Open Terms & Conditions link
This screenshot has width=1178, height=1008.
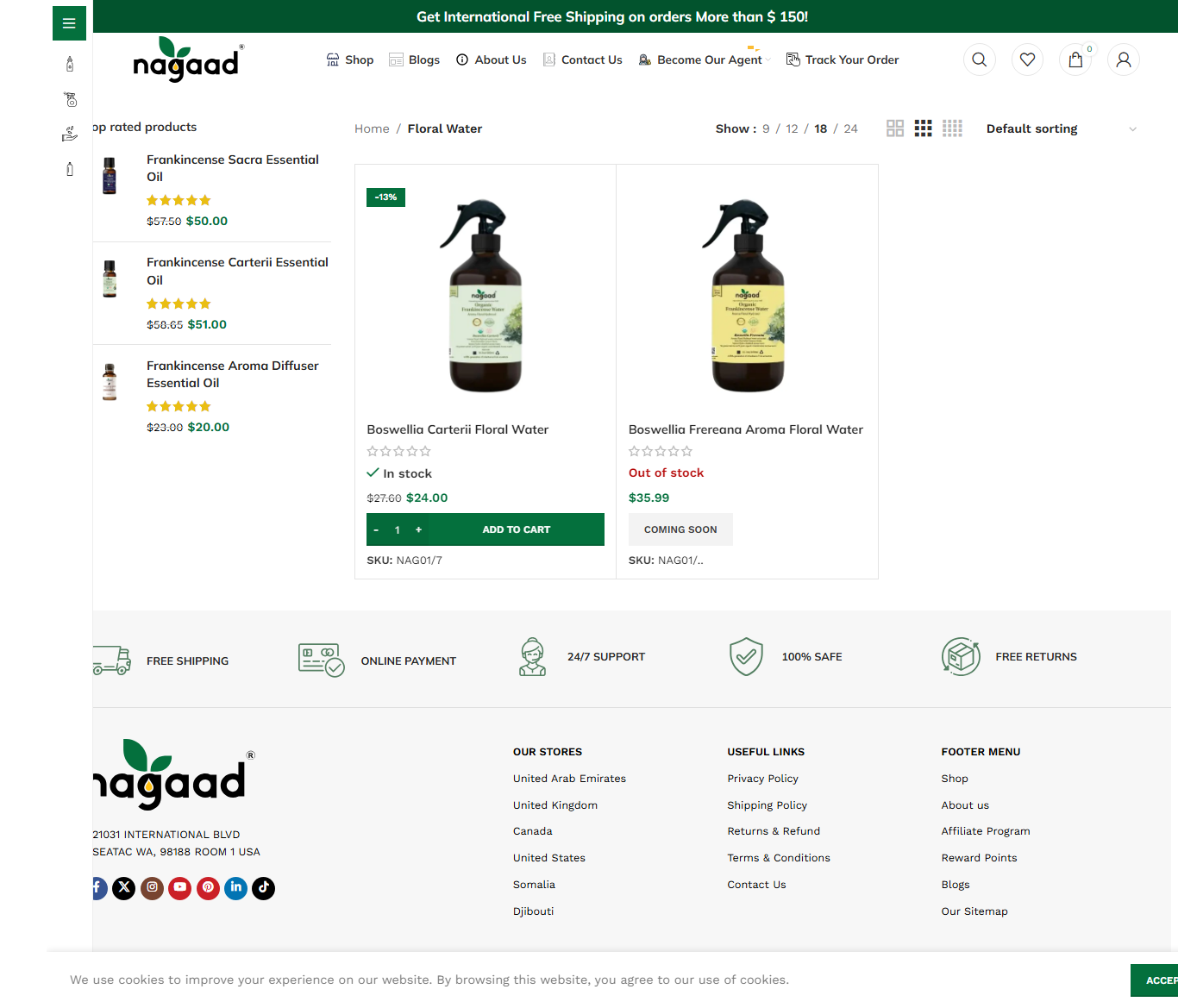point(779,858)
